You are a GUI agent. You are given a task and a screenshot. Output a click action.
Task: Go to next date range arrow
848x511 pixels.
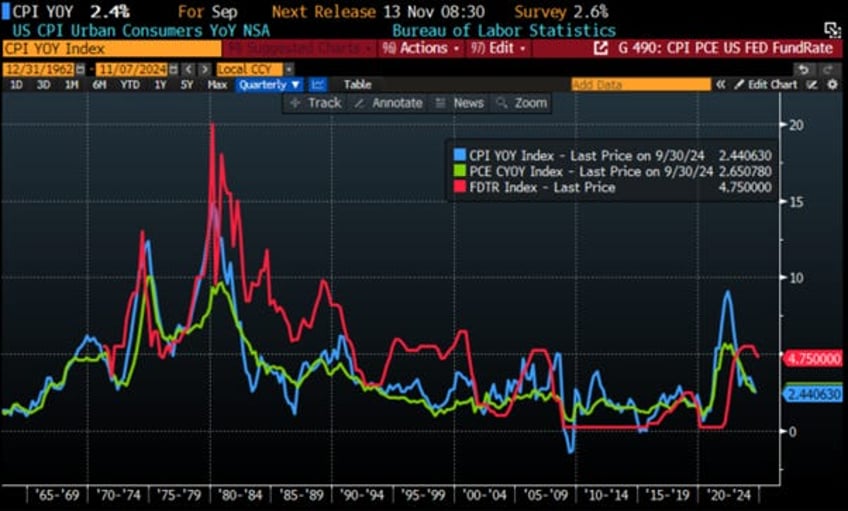204,69
